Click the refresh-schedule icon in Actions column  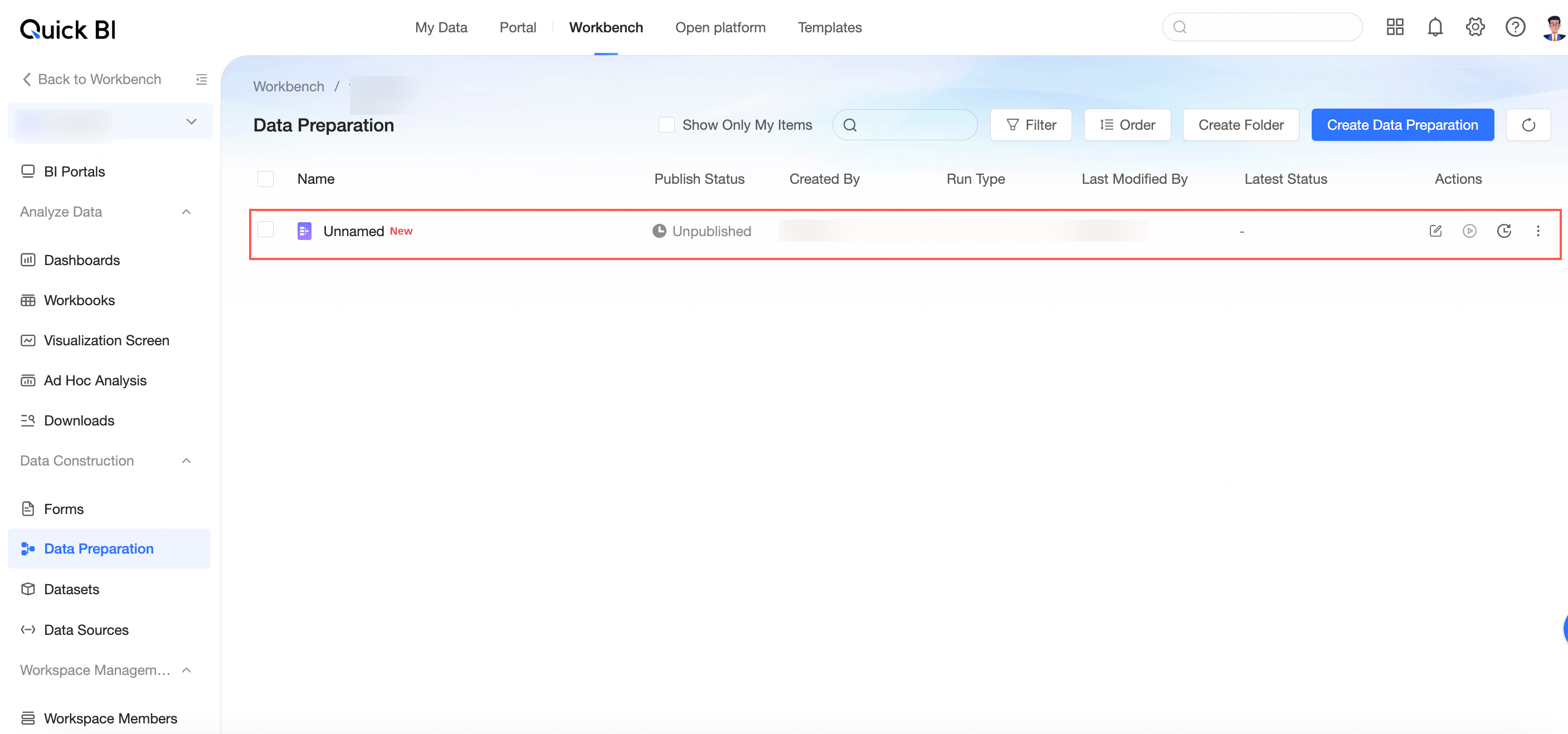1503,231
